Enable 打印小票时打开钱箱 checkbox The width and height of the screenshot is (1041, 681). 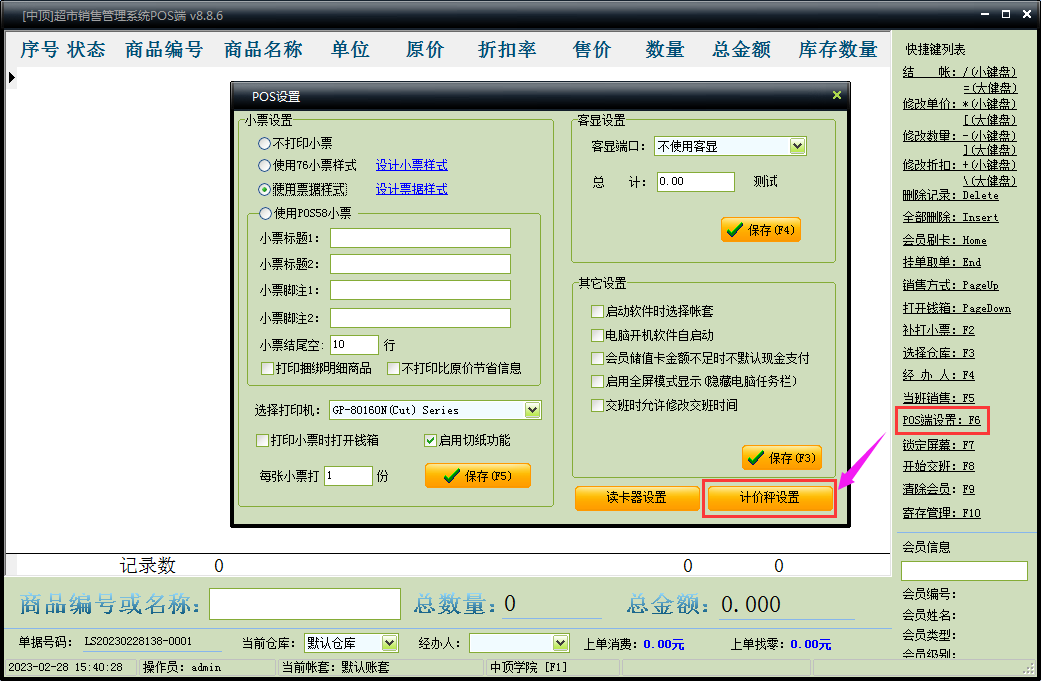(262, 441)
